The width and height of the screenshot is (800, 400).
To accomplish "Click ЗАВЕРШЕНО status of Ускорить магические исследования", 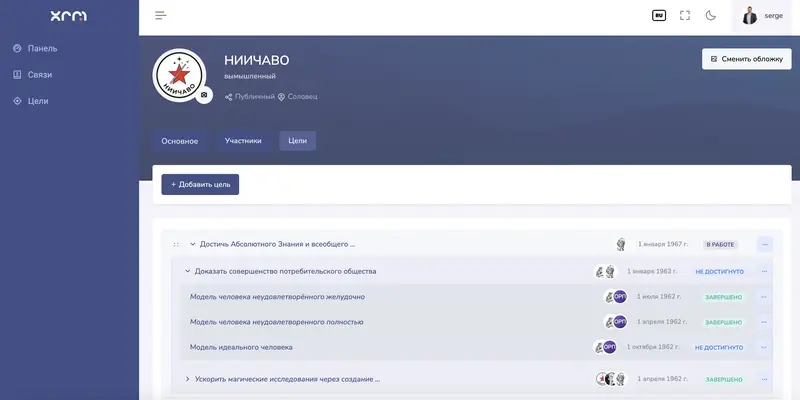I will tap(723, 380).
